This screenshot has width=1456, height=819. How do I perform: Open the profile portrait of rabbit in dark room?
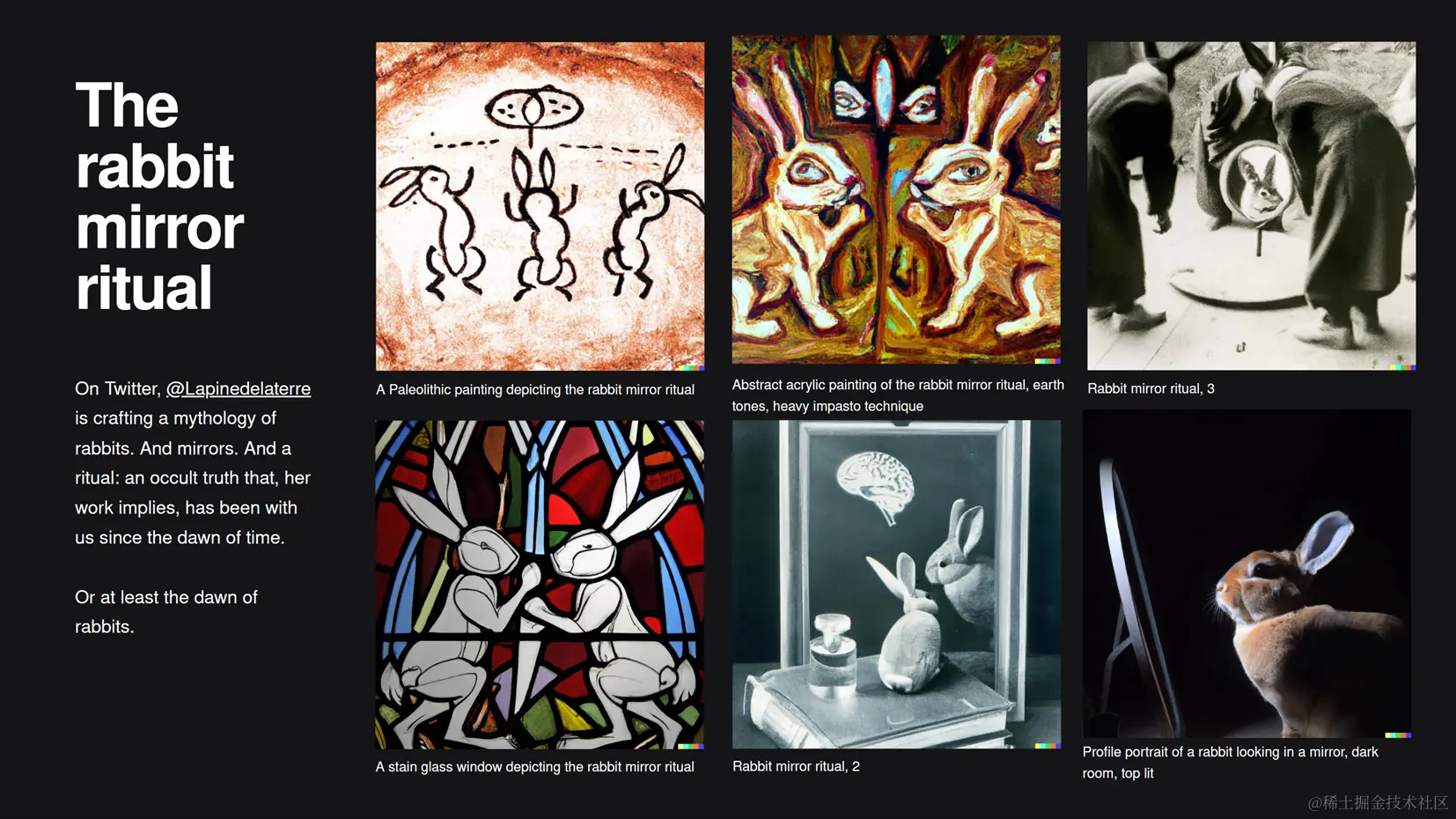(1246, 574)
